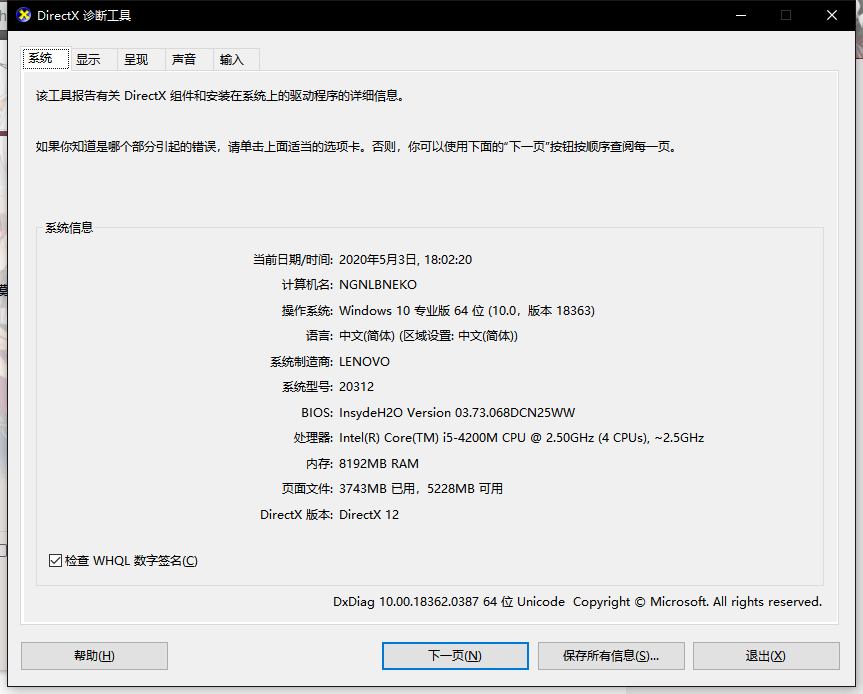This screenshot has width=863, height=694.
Task: Click the 退出(X) button
Action: [x=766, y=655]
